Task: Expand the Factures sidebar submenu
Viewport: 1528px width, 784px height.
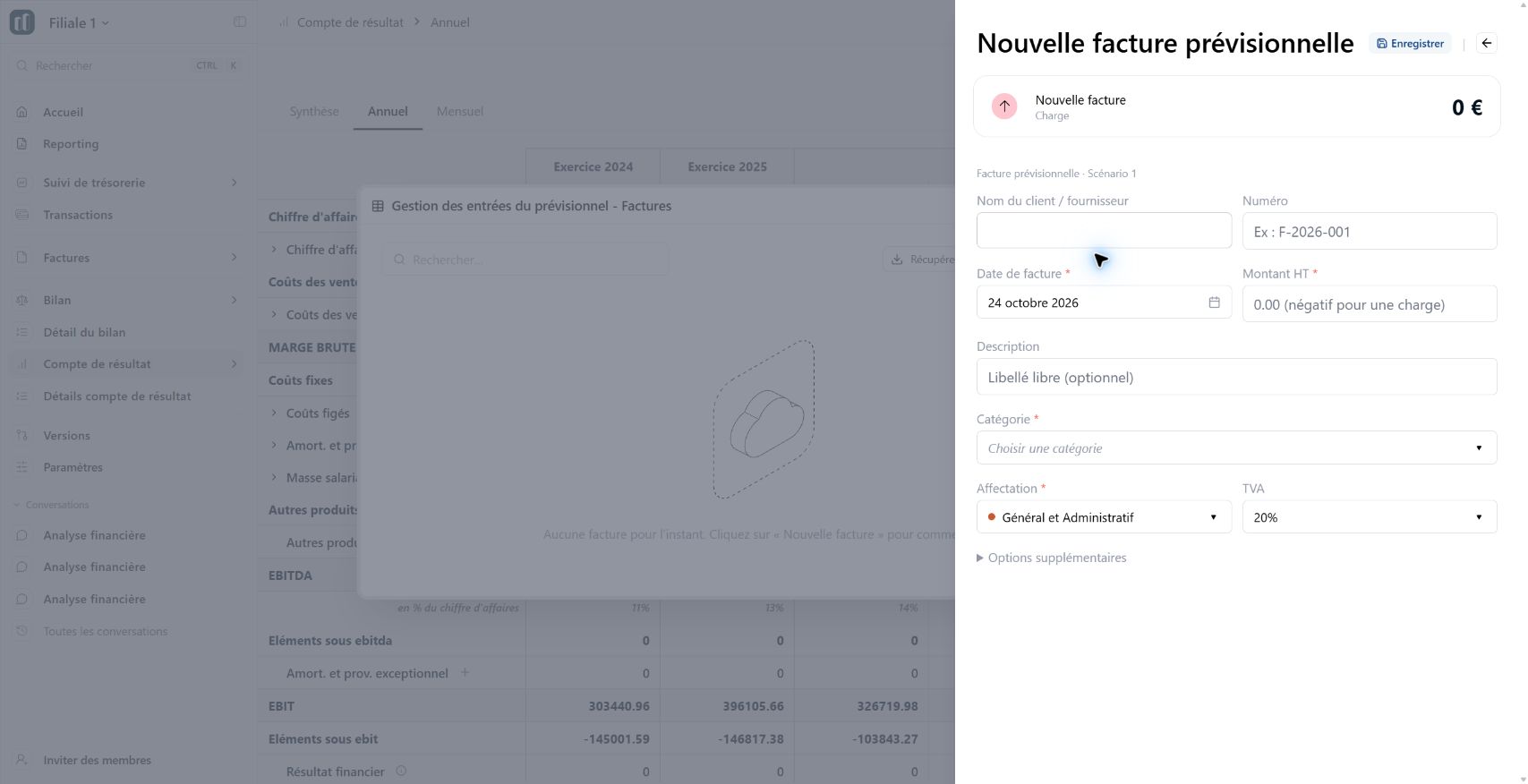Action: [x=235, y=258]
